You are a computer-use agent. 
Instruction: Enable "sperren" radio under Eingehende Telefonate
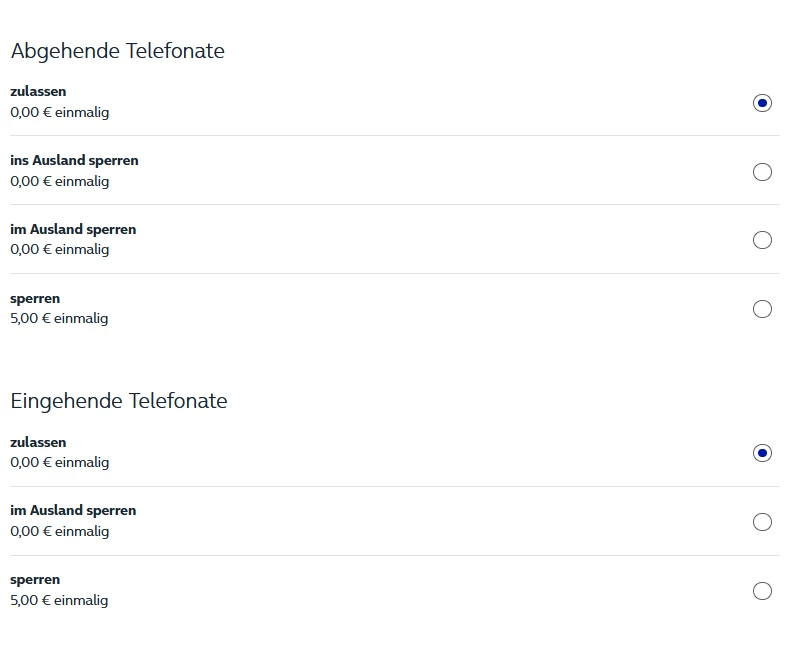(762, 591)
